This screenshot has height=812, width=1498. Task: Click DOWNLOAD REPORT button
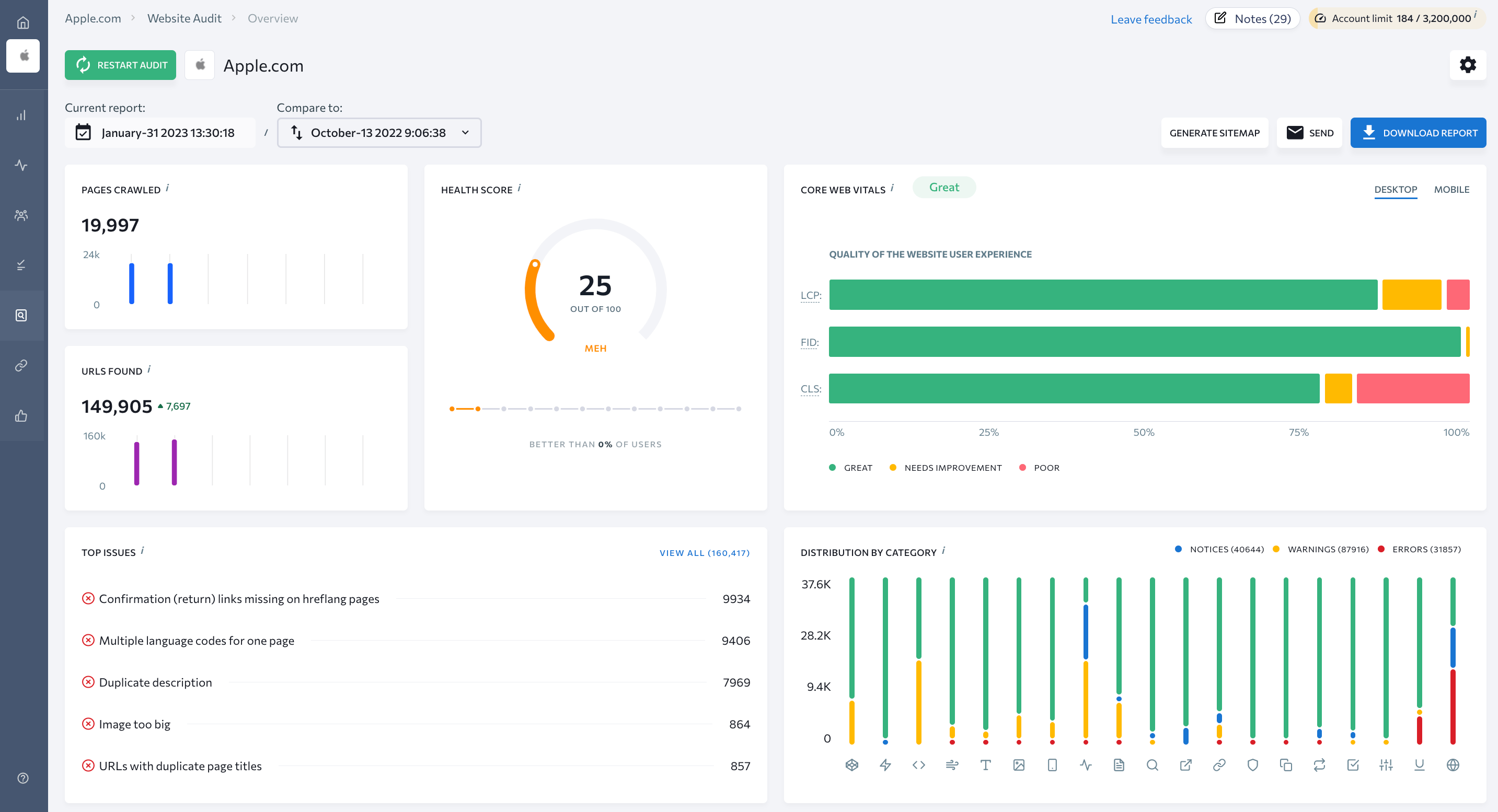coord(1418,133)
